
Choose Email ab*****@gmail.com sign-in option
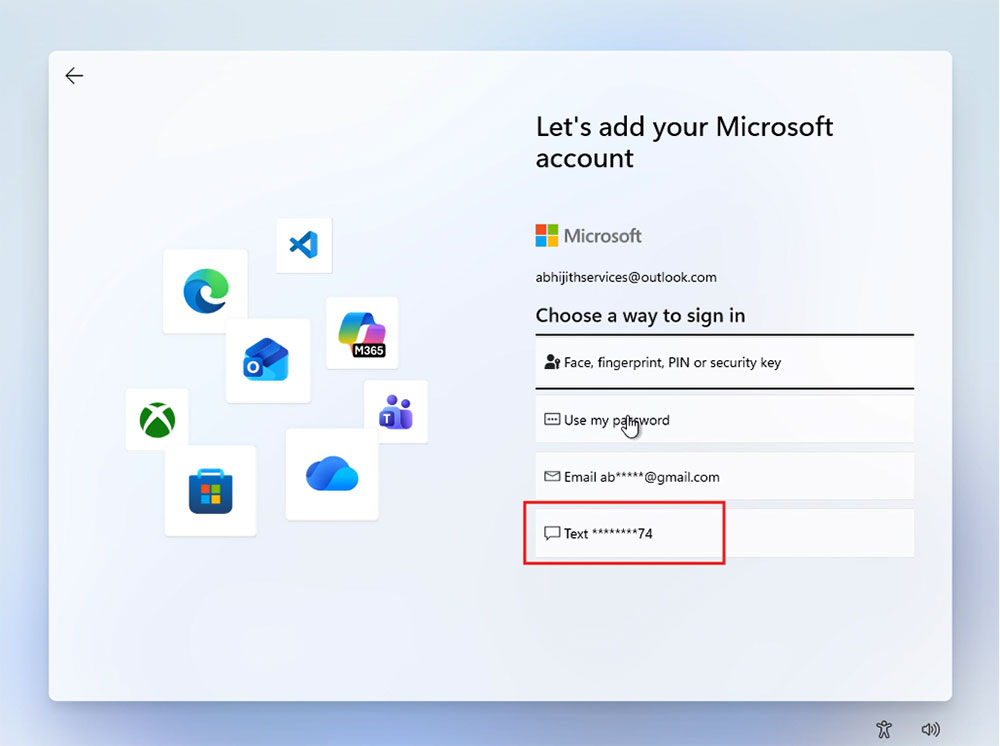[724, 476]
